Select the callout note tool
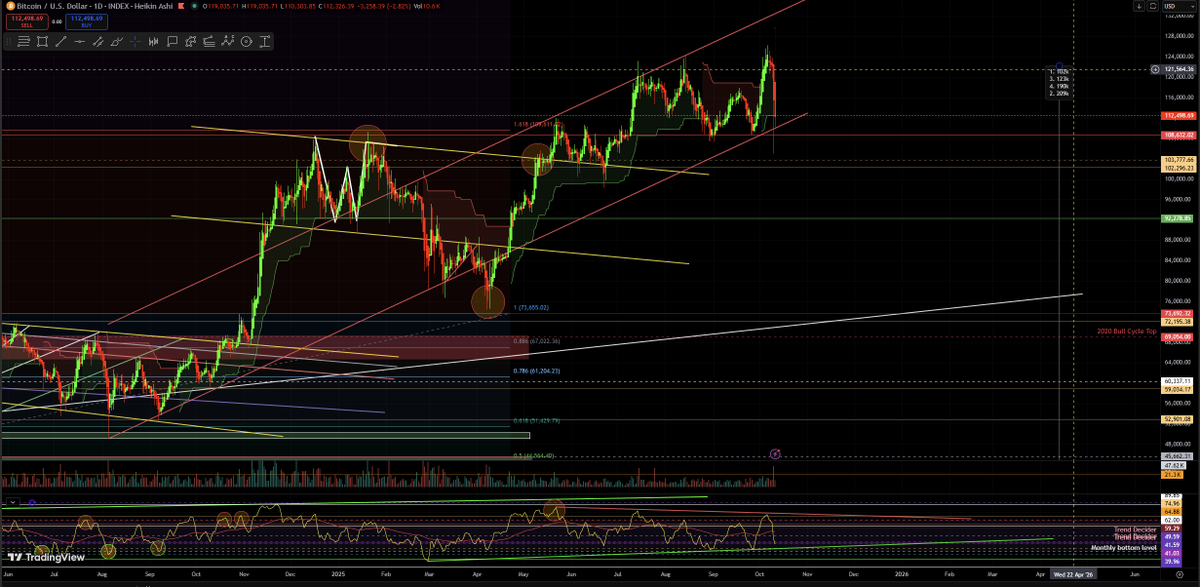Image resolution: width=1200 pixels, height=587 pixels. (x=172, y=41)
